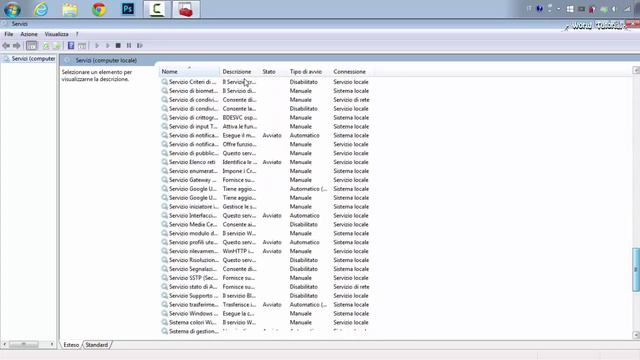Screen dimensions: 640x360
Task: Open the Windows Start orb
Action: [12, 9]
